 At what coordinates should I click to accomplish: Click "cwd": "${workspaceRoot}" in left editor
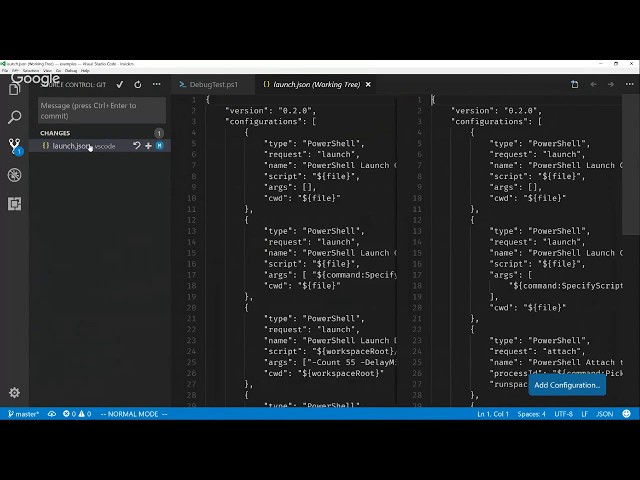[324, 373]
